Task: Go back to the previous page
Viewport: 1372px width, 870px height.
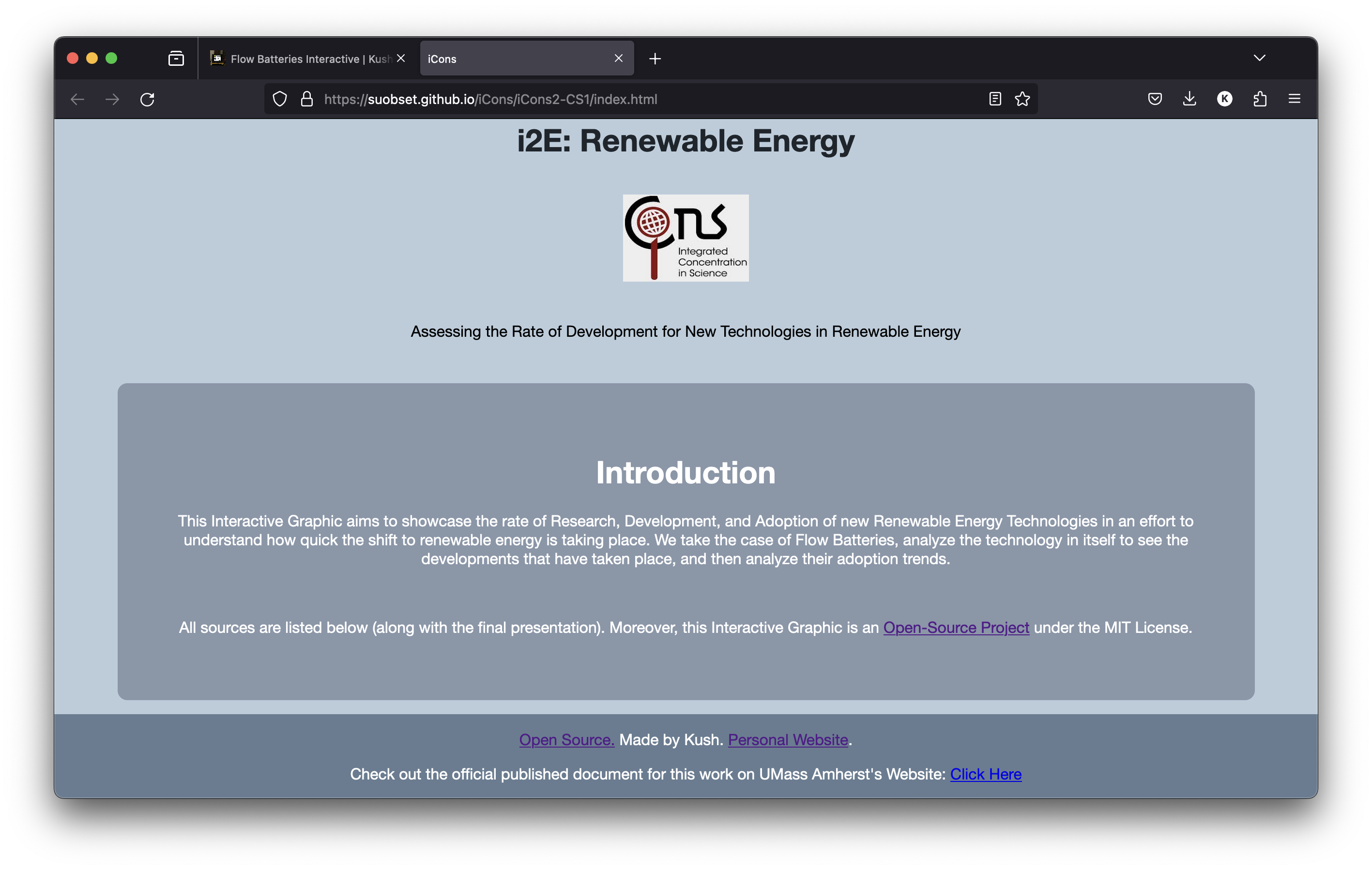Action: tap(77, 99)
